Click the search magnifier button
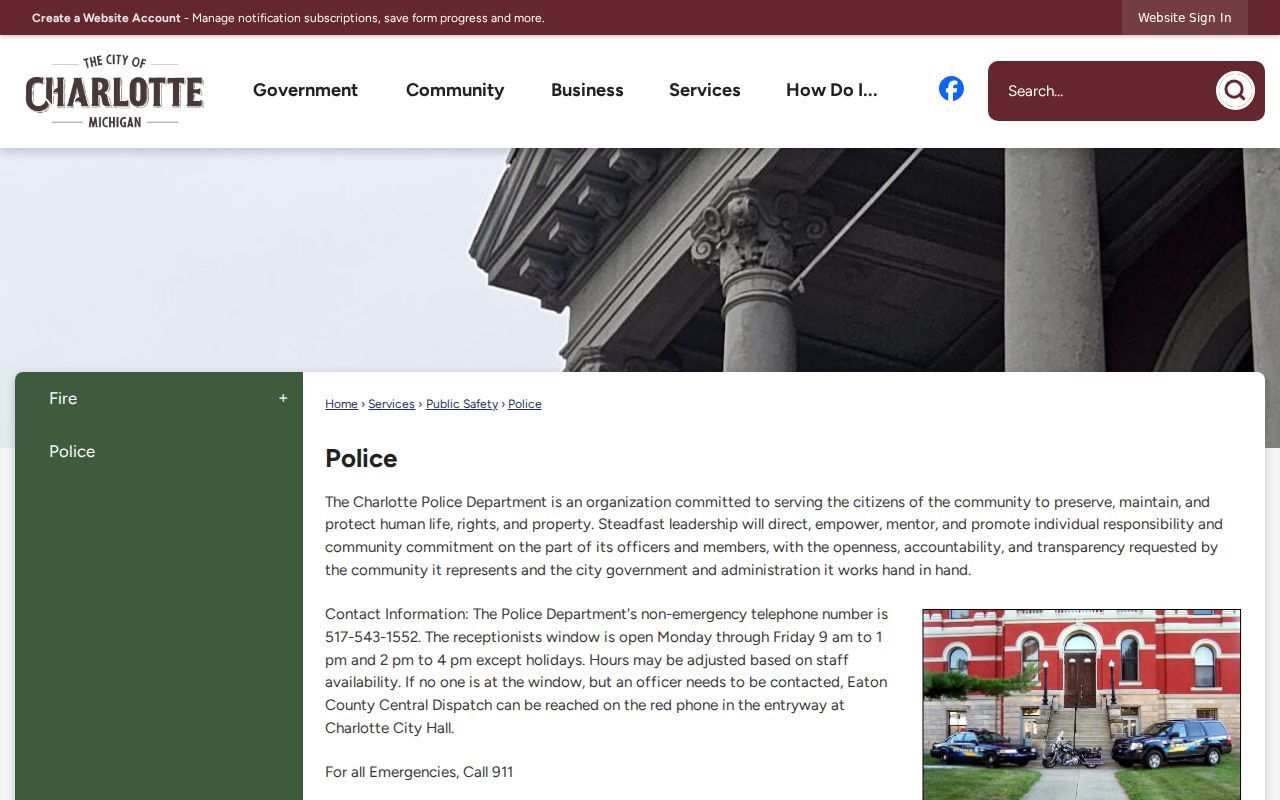Screen dimensions: 1280x800 [1235, 91]
